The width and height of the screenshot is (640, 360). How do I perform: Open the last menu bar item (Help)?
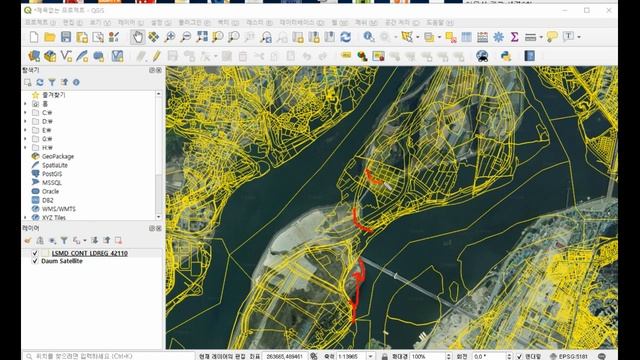pyautogui.click(x=439, y=22)
